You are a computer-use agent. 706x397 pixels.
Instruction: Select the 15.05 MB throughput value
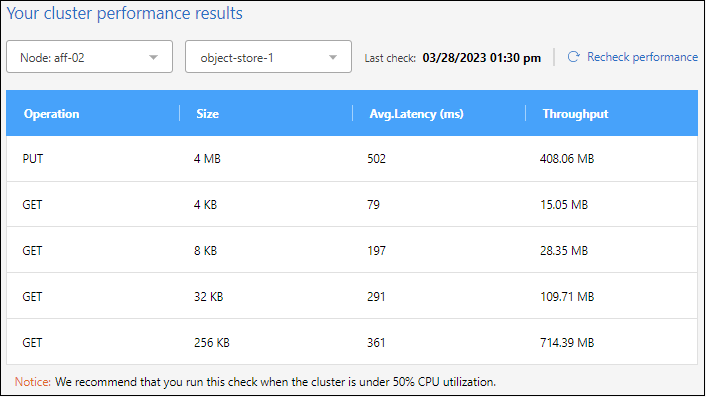(564, 205)
